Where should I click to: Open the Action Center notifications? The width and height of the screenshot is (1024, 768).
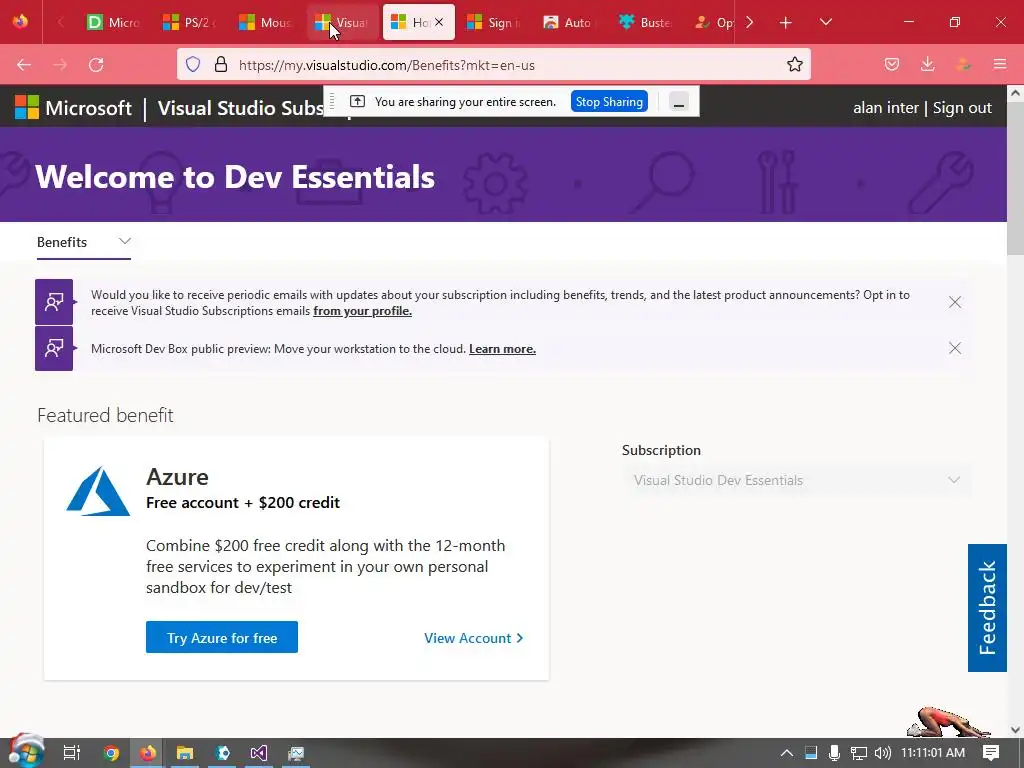[x=991, y=753]
